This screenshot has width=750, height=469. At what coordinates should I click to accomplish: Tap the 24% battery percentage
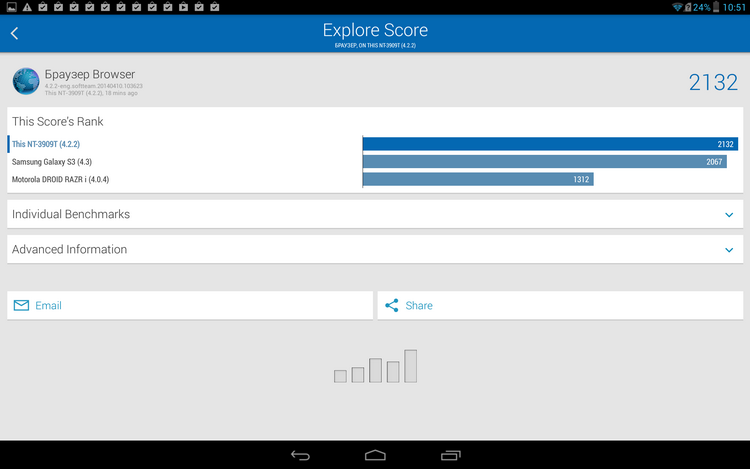pos(702,7)
